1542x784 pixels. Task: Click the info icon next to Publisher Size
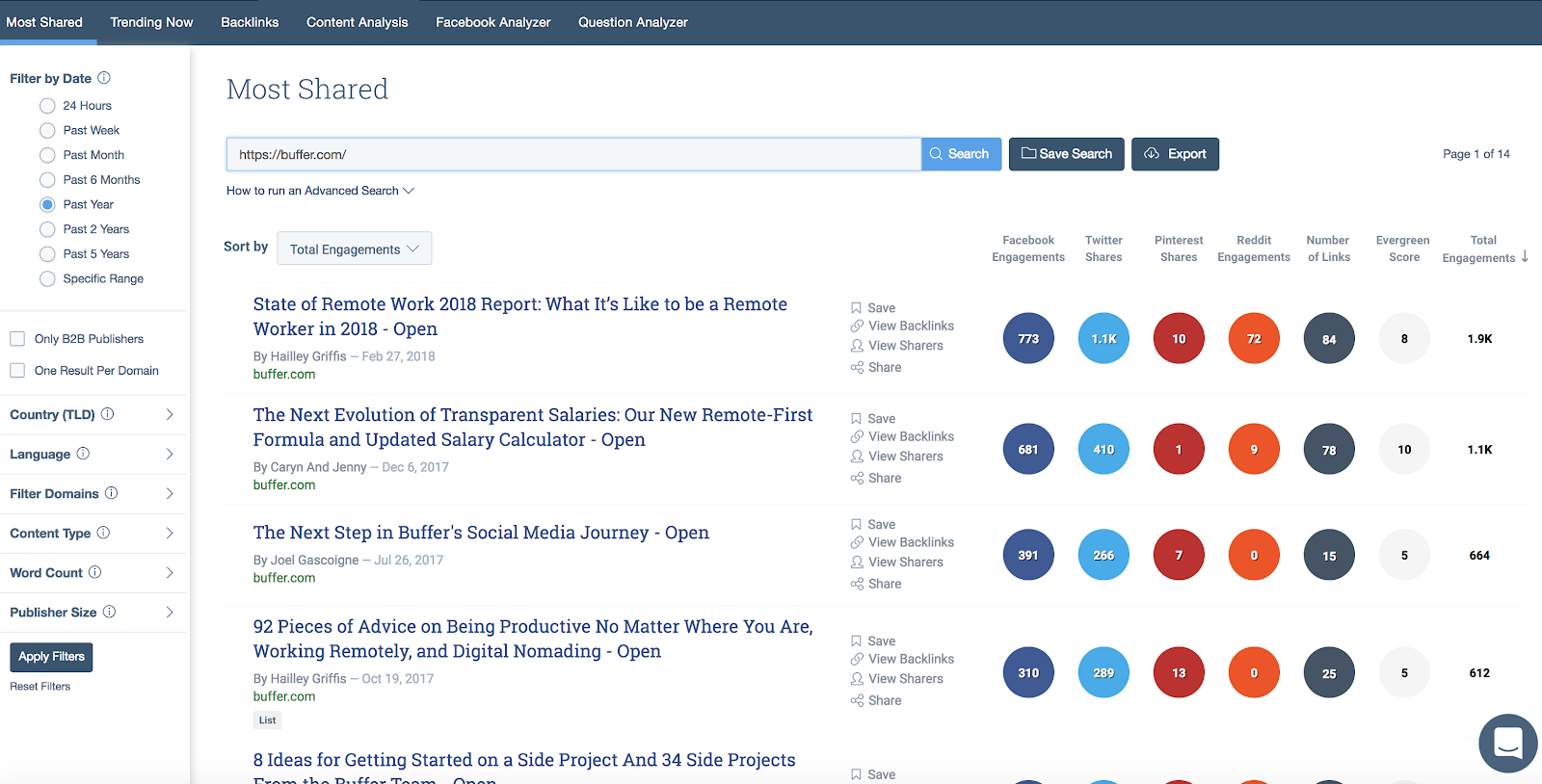point(110,612)
